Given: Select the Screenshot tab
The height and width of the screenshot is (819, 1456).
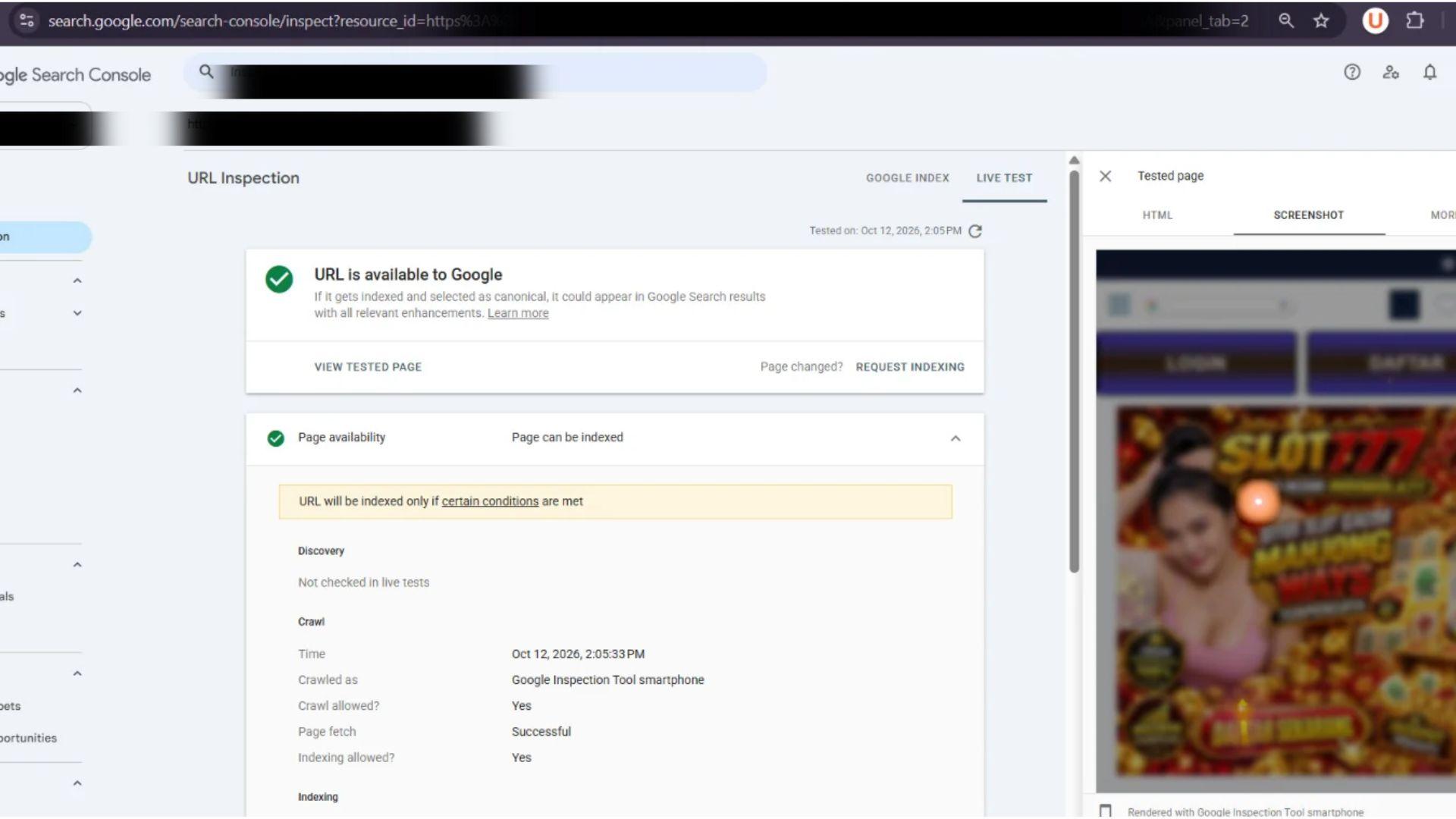Looking at the screenshot, I should 1309,215.
